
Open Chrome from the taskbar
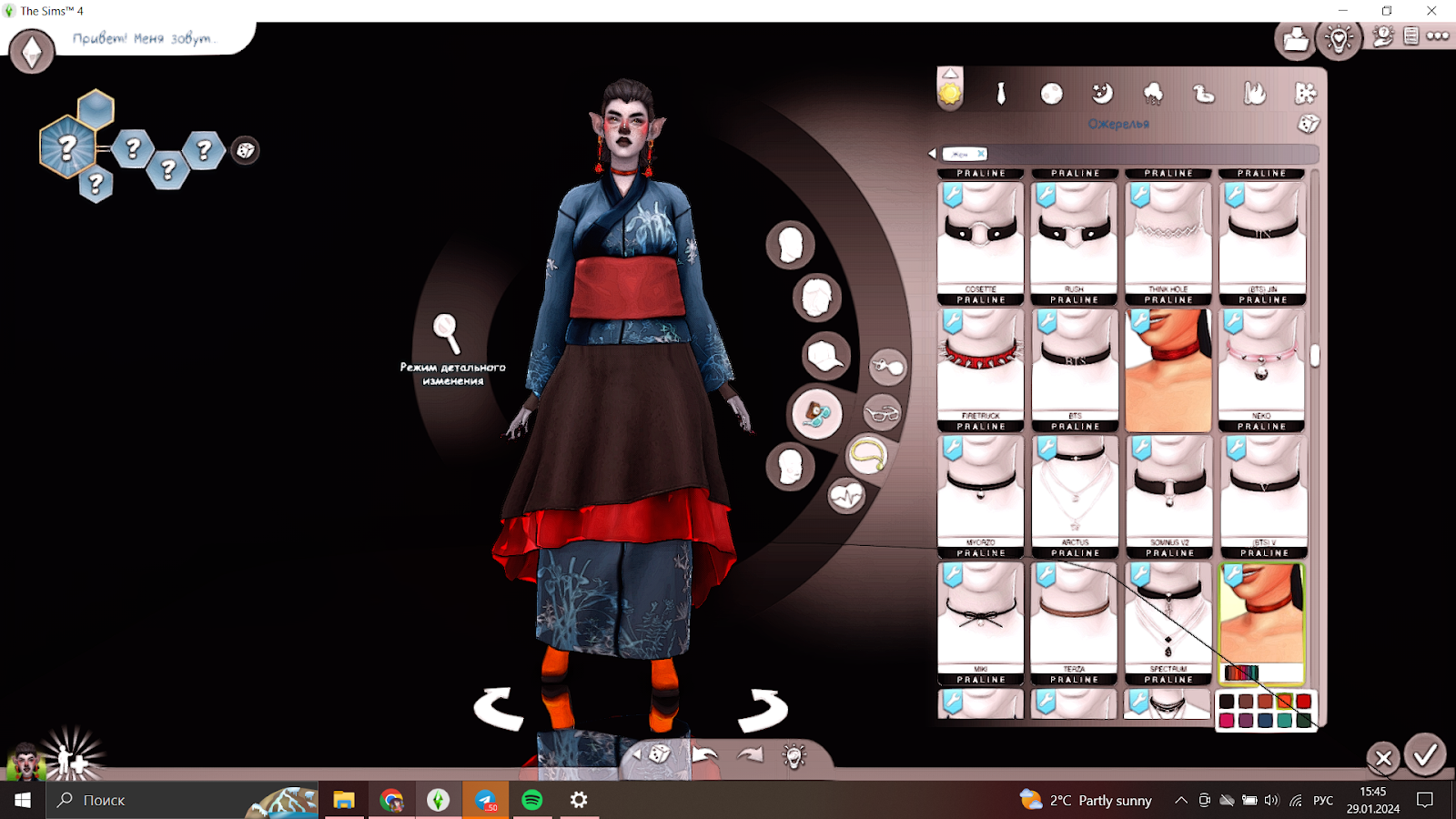pyautogui.click(x=391, y=800)
